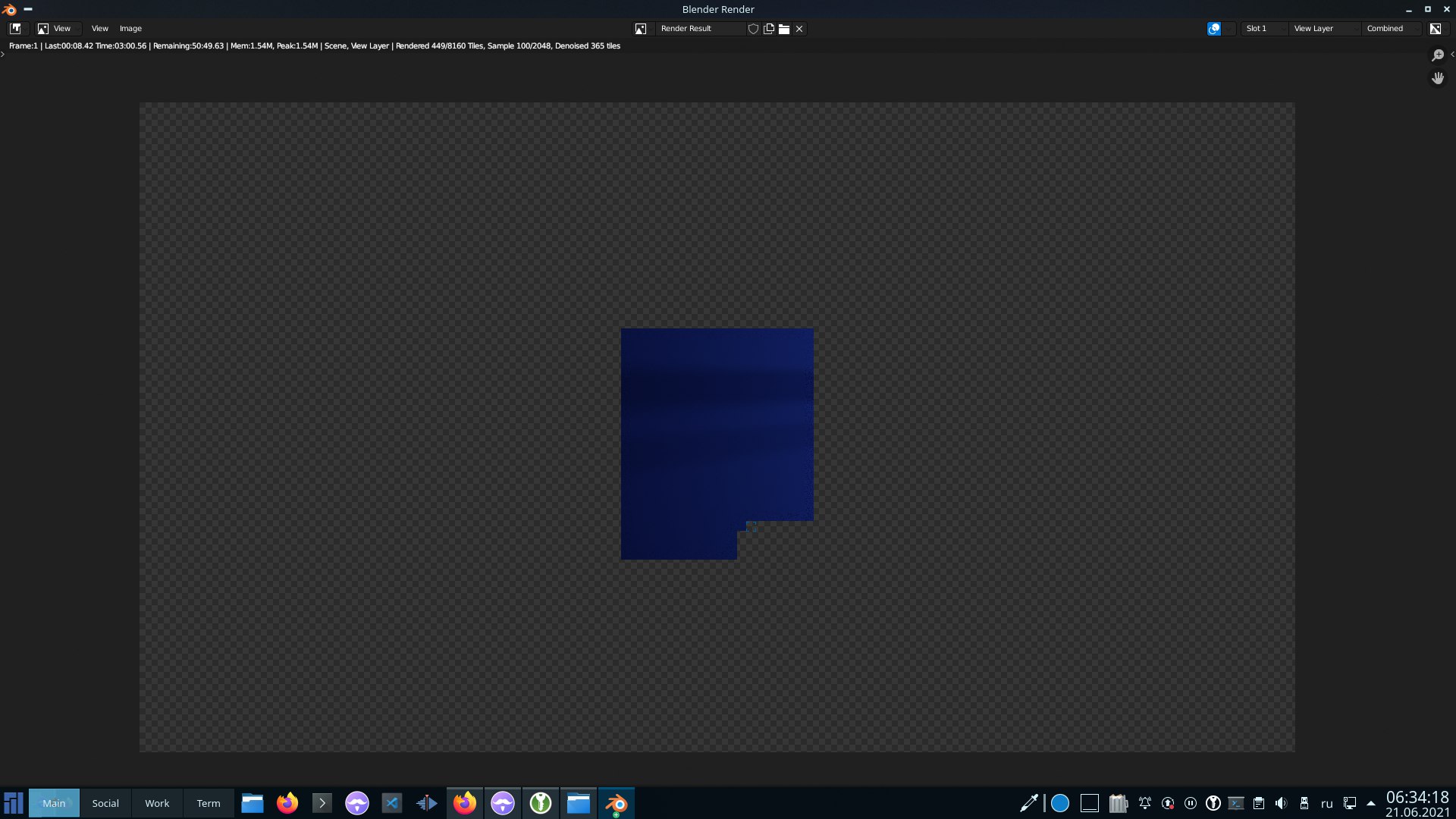The width and height of the screenshot is (1456, 819).
Task: Expand the gizmo options dropdown arrow
Action: [1228, 28]
